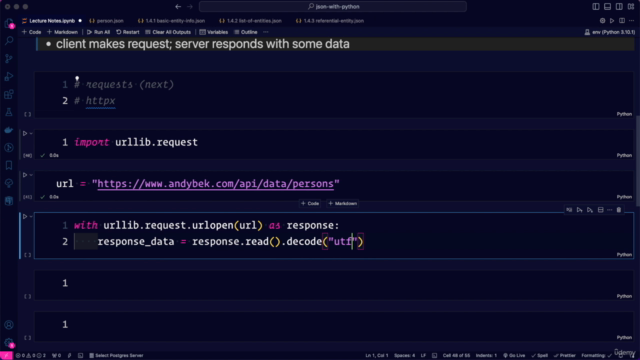
Task: Open the Manage gear in activity bar
Action: click(9, 343)
